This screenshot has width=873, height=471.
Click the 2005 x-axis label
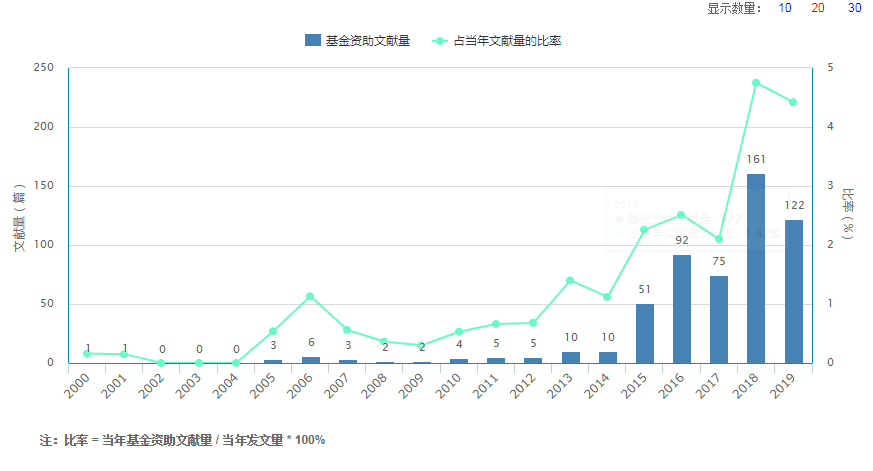pos(262,386)
